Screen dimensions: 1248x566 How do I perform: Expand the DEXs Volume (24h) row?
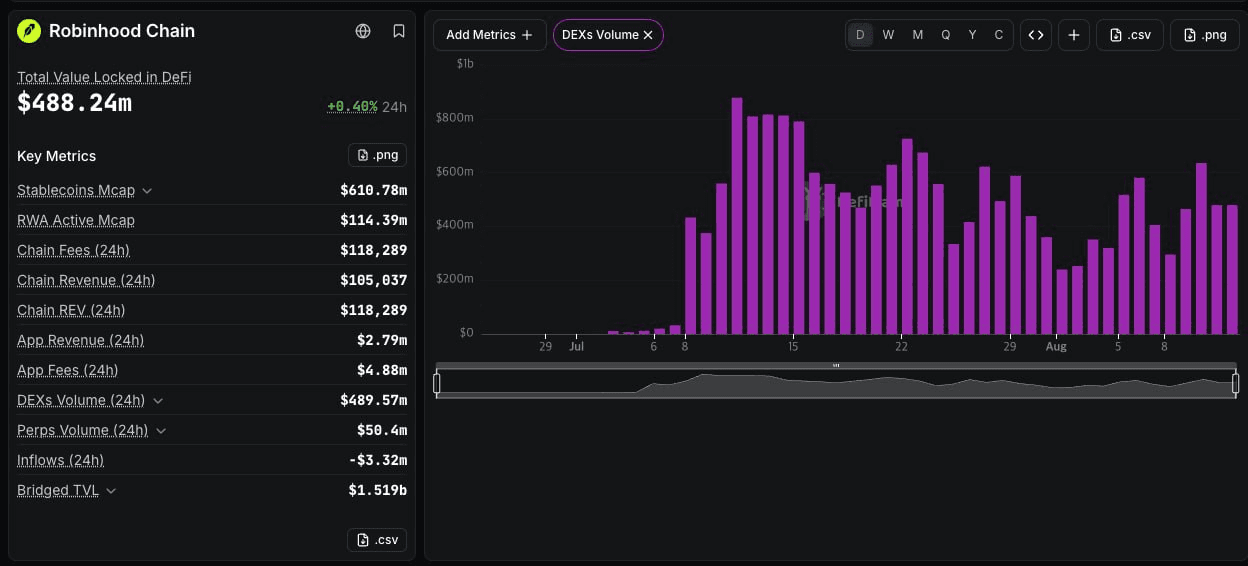pos(158,400)
